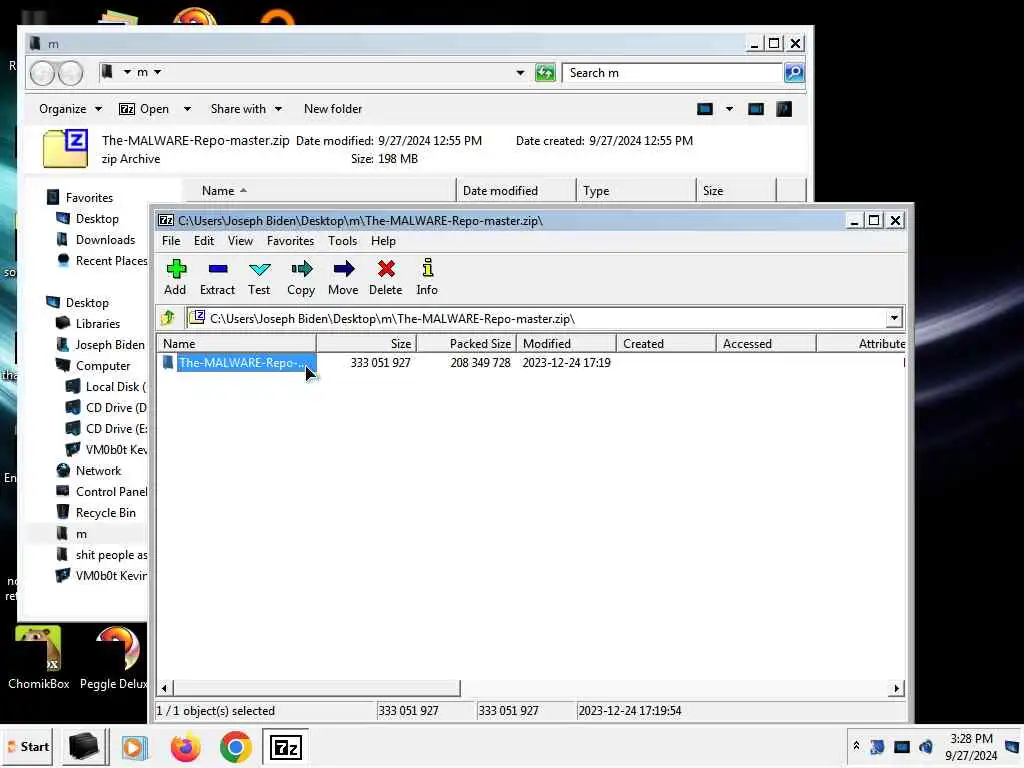Open media player from taskbar

pos(134,747)
